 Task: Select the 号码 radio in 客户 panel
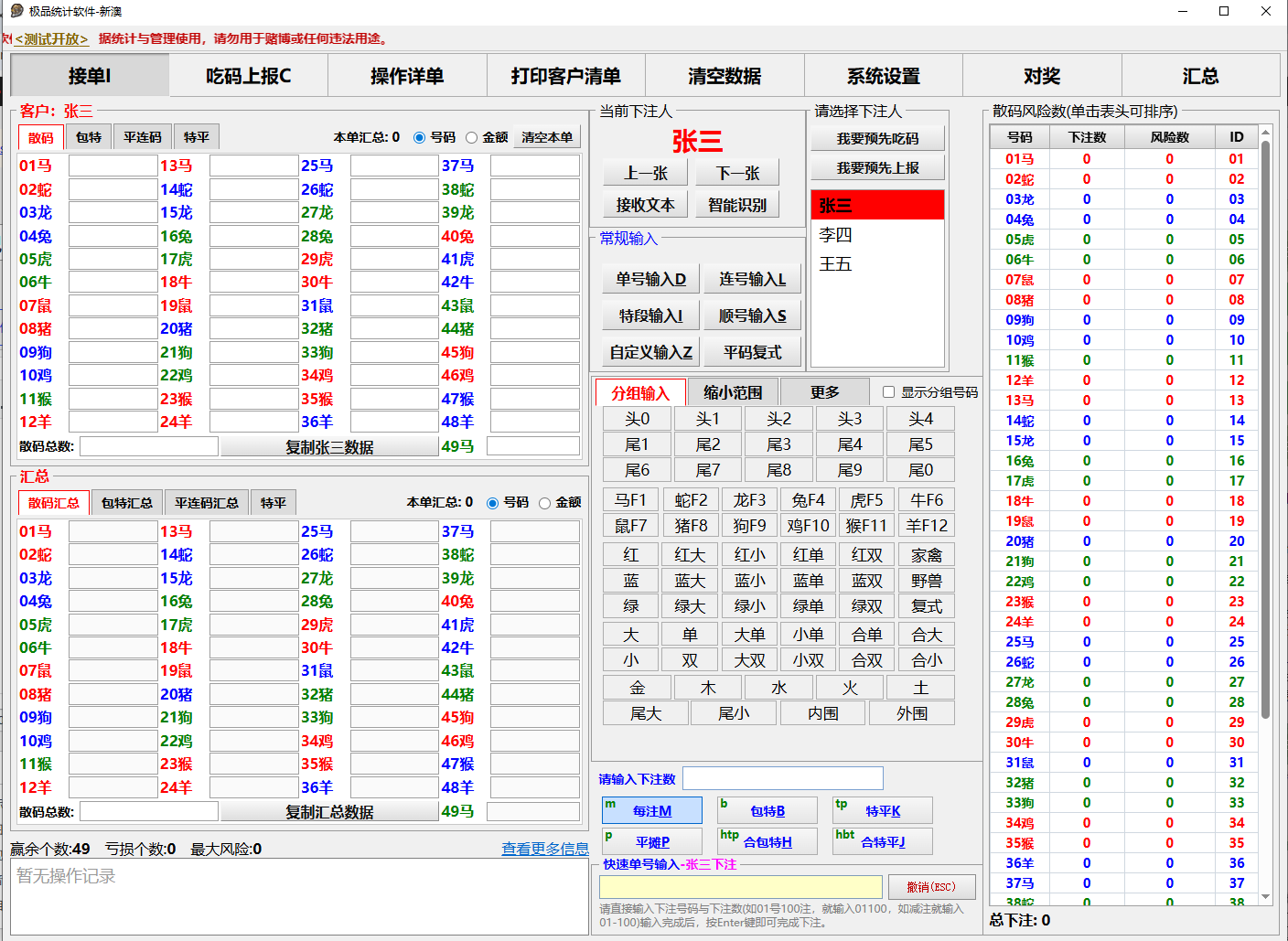419,137
